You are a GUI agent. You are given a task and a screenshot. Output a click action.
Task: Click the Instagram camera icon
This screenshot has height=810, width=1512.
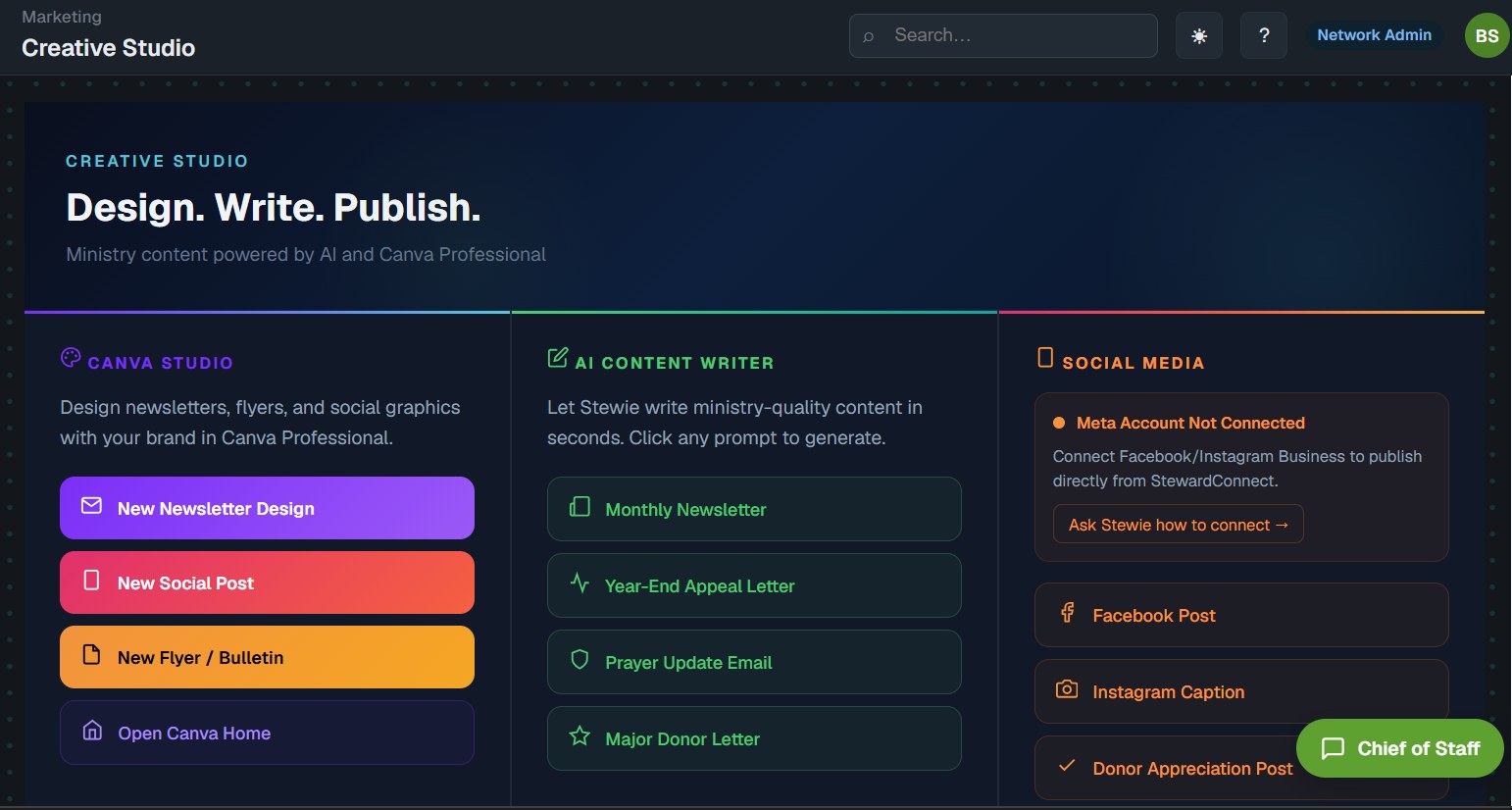pos(1067,689)
